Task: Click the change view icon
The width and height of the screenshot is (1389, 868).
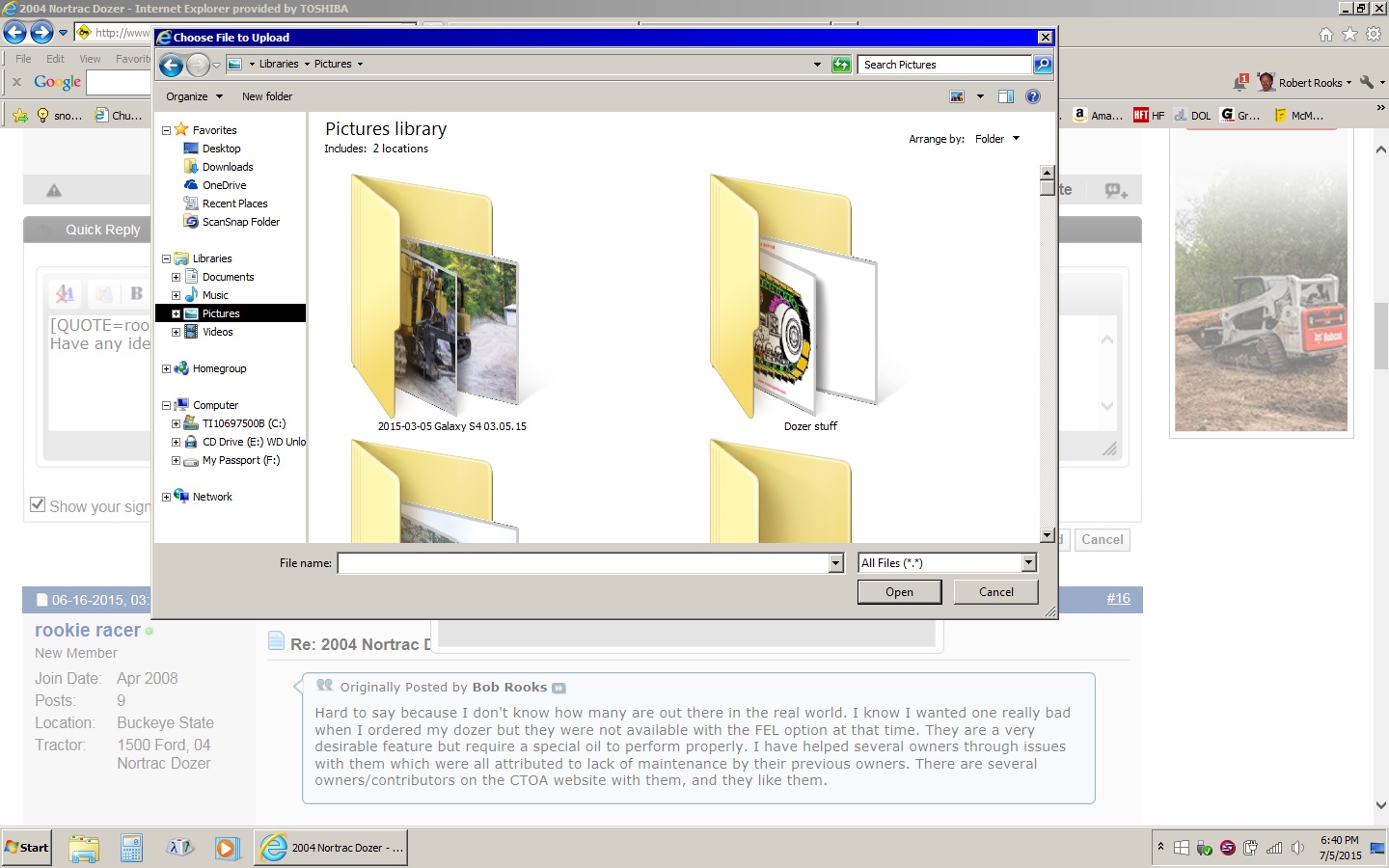Action: (957, 96)
